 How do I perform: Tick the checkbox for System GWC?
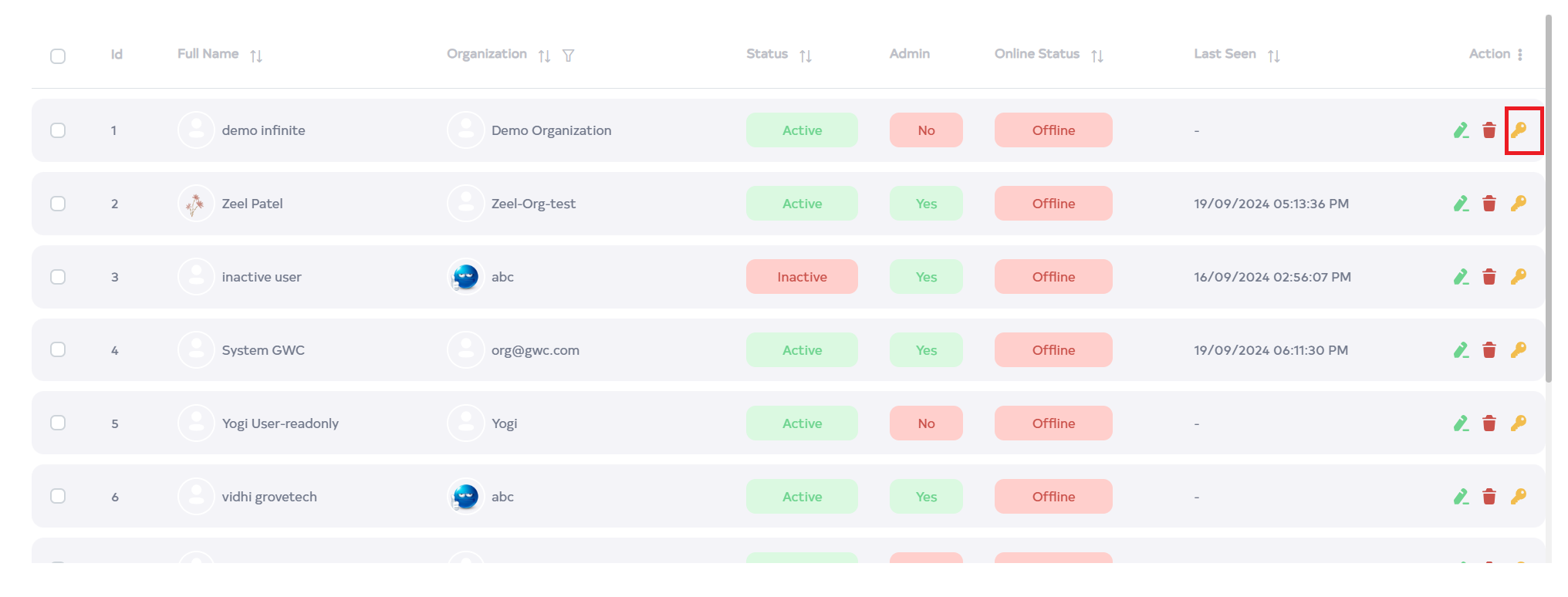(x=58, y=350)
